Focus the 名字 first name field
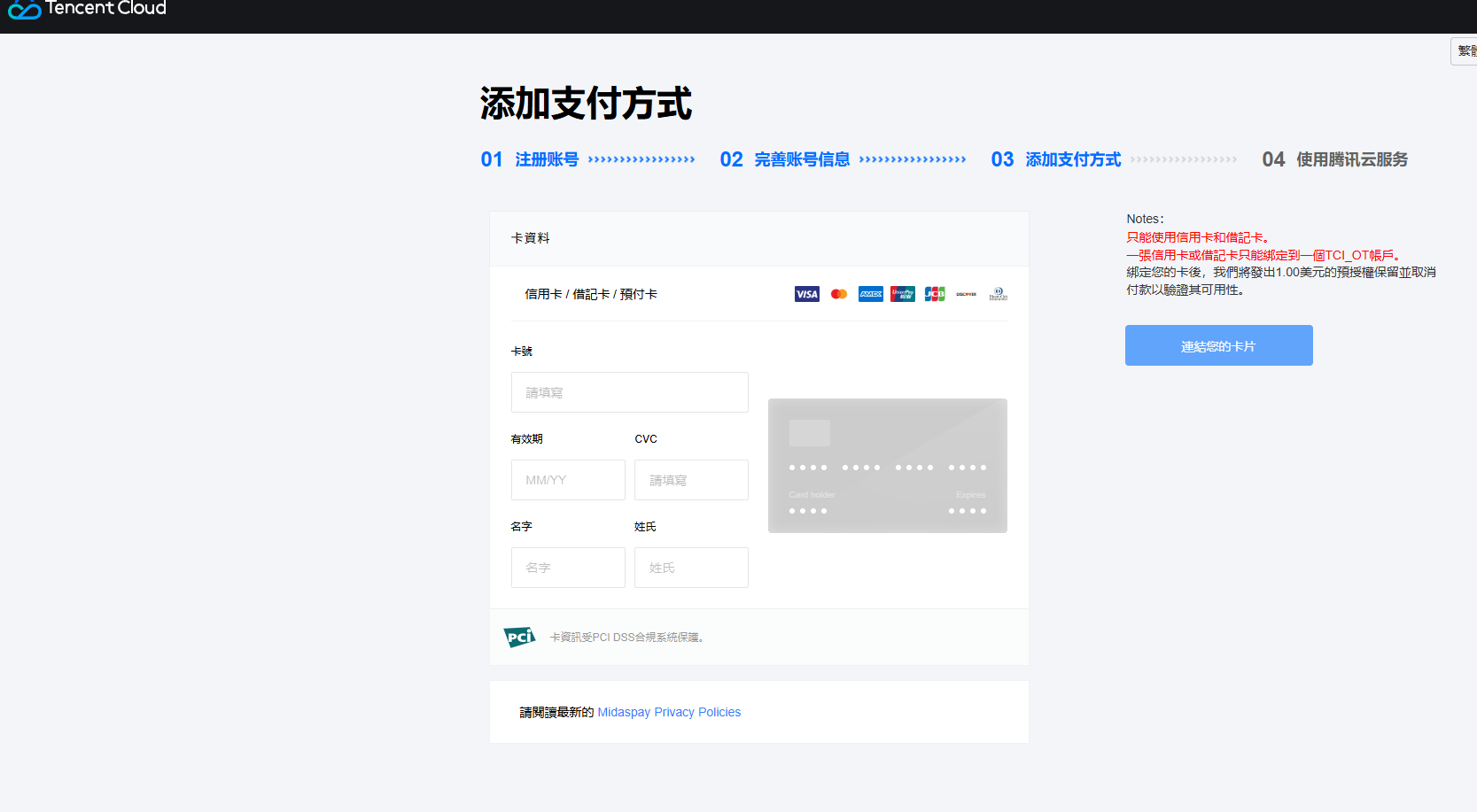 tap(568, 568)
